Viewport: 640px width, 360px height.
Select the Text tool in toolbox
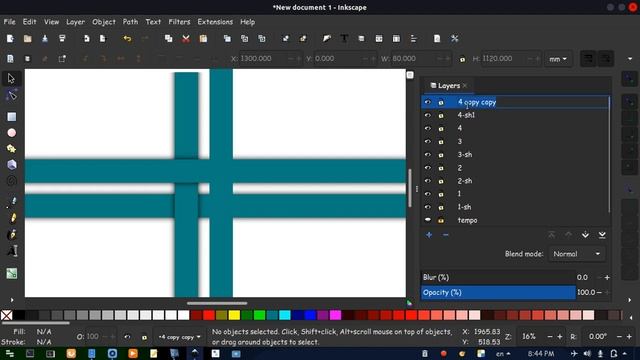pyautogui.click(x=12, y=251)
